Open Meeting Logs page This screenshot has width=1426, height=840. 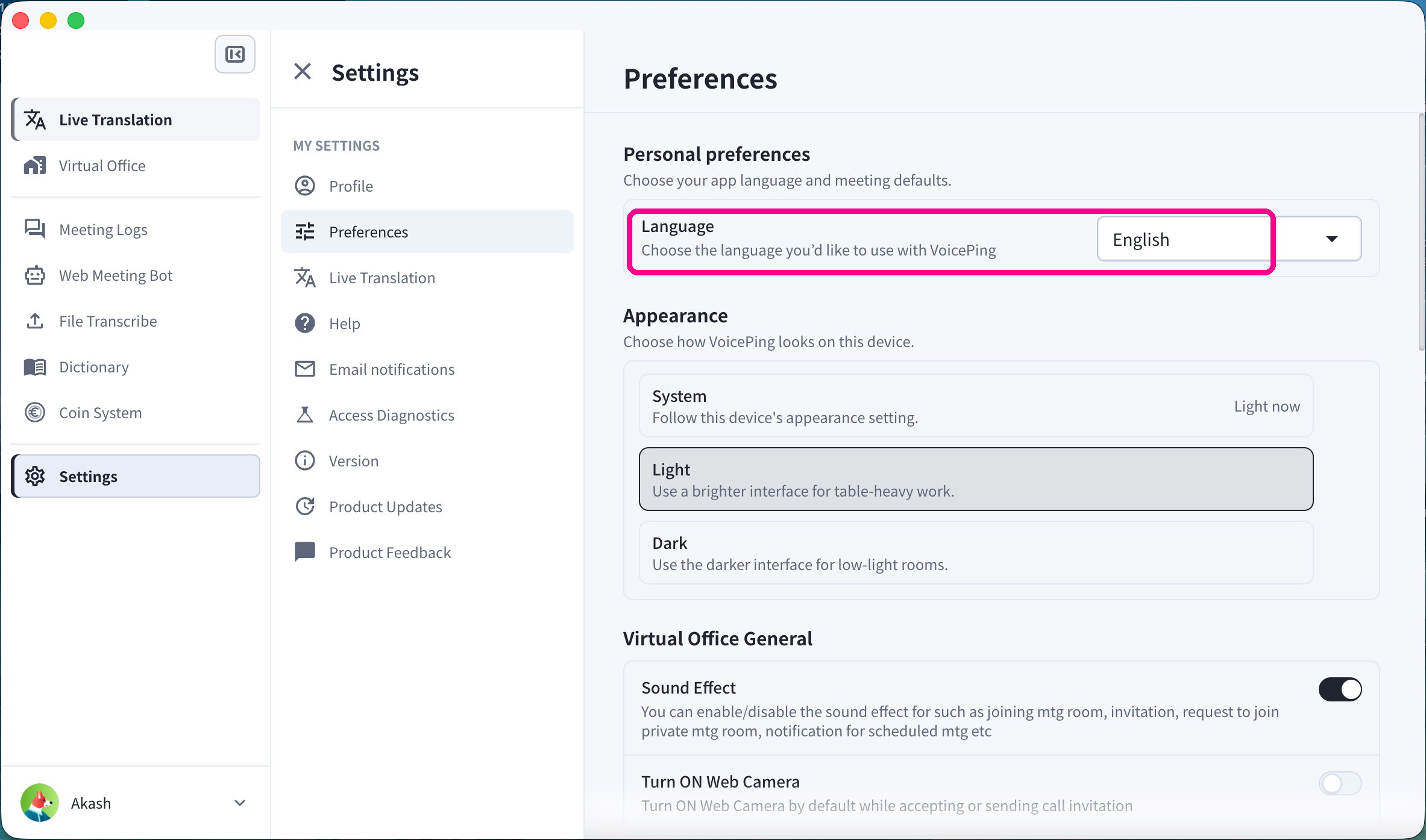[x=136, y=230]
